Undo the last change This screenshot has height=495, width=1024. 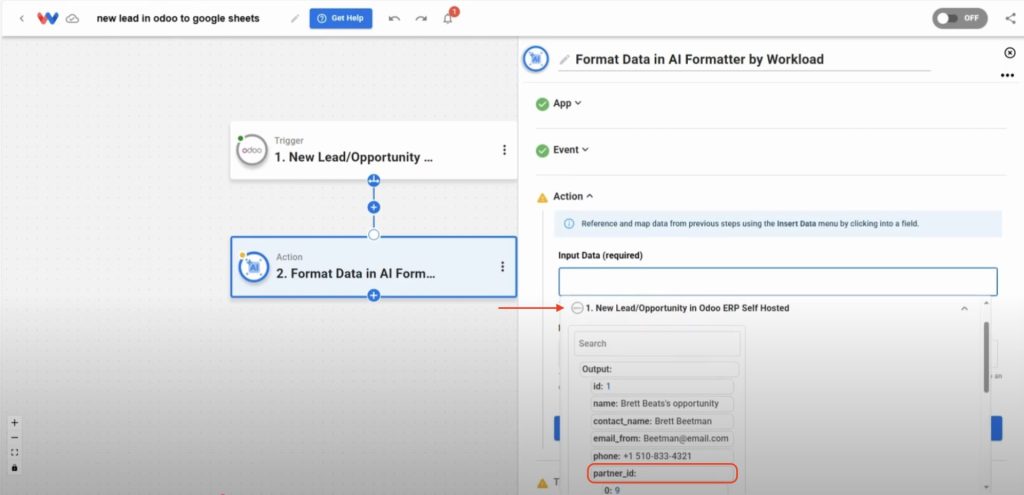coord(394,18)
